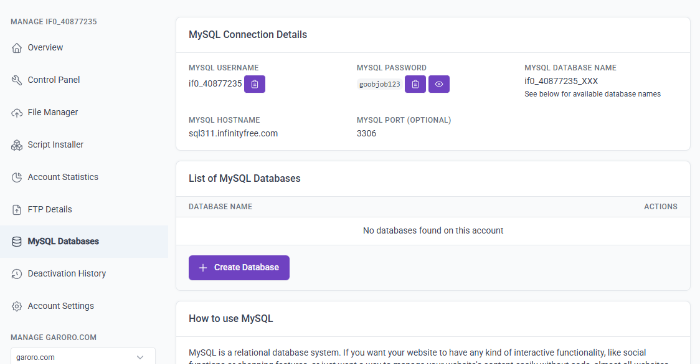Click the Control Panel wrench icon
This screenshot has height=364, width=700.
coord(17,80)
